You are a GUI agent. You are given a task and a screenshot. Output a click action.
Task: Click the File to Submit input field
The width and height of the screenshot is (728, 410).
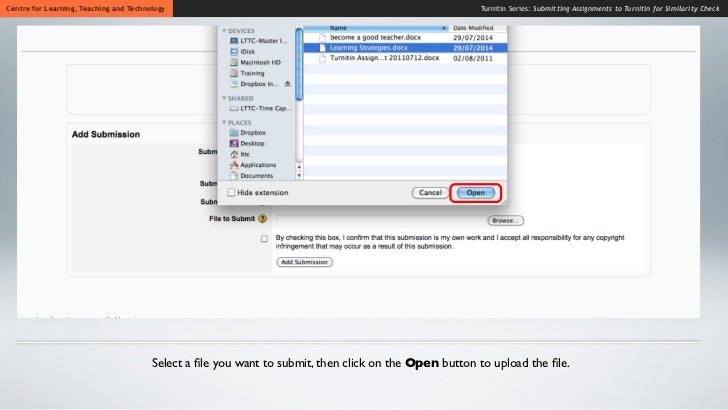pyautogui.click(x=381, y=221)
